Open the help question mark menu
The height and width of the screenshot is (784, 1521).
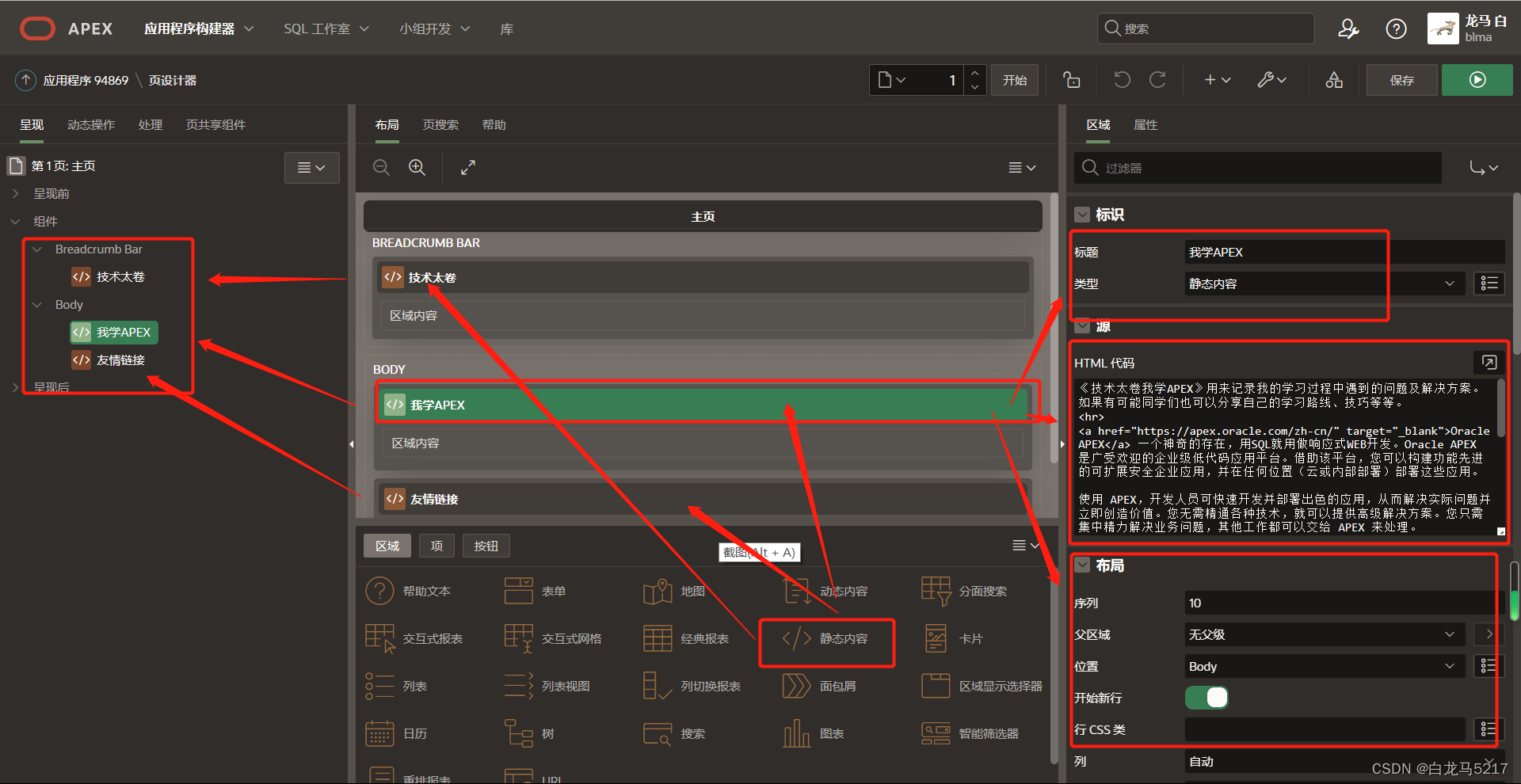click(x=1396, y=29)
